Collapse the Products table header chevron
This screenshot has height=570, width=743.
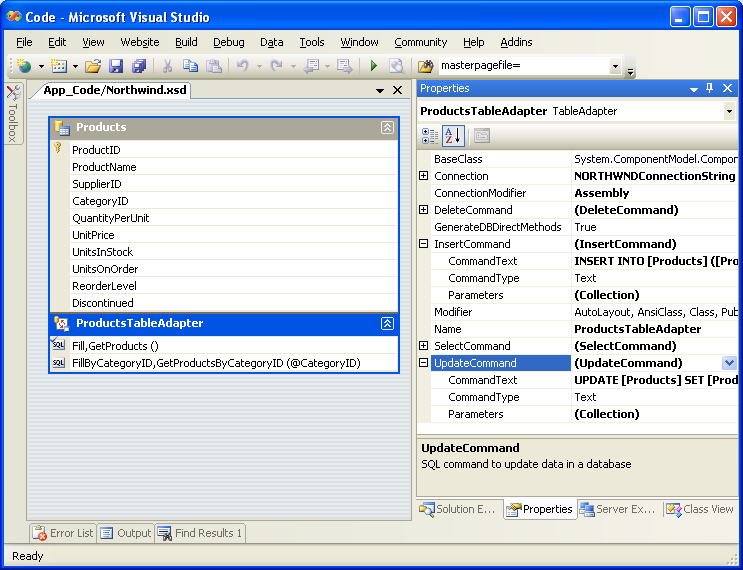coord(387,128)
